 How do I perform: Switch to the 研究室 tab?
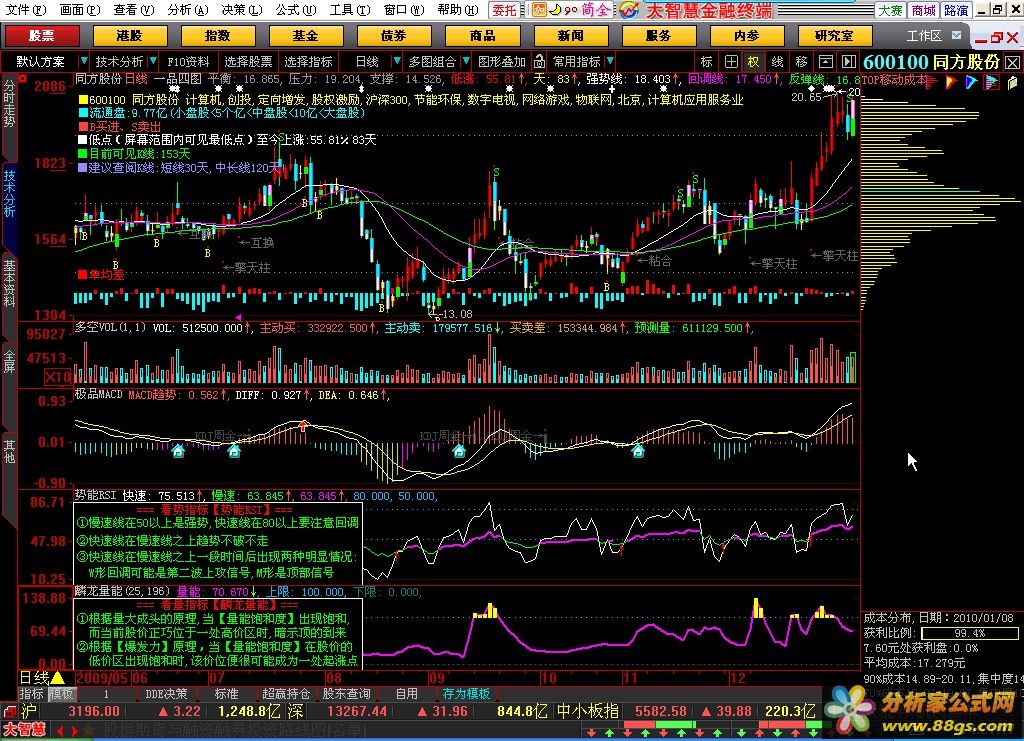pos(835,36)
